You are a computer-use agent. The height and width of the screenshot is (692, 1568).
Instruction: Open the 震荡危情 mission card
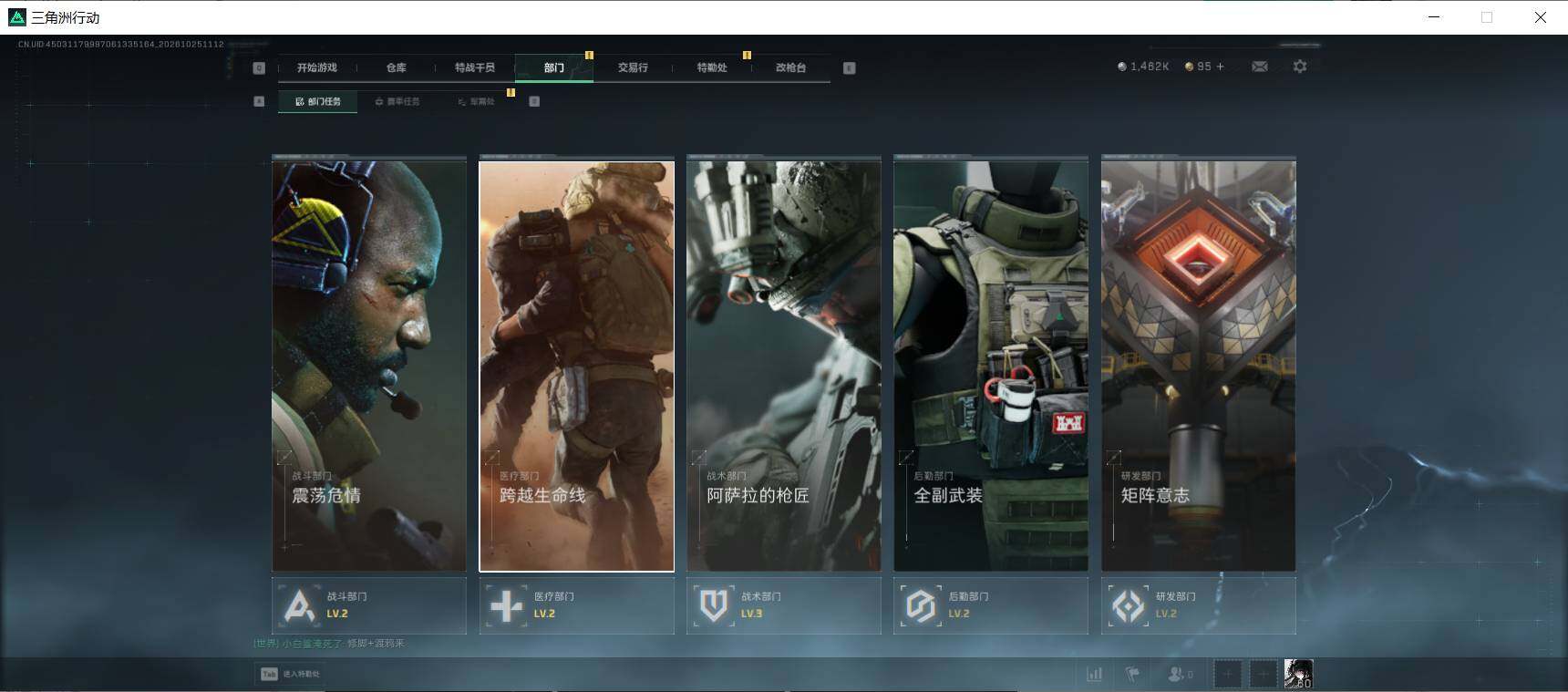[x=369, y=367]
